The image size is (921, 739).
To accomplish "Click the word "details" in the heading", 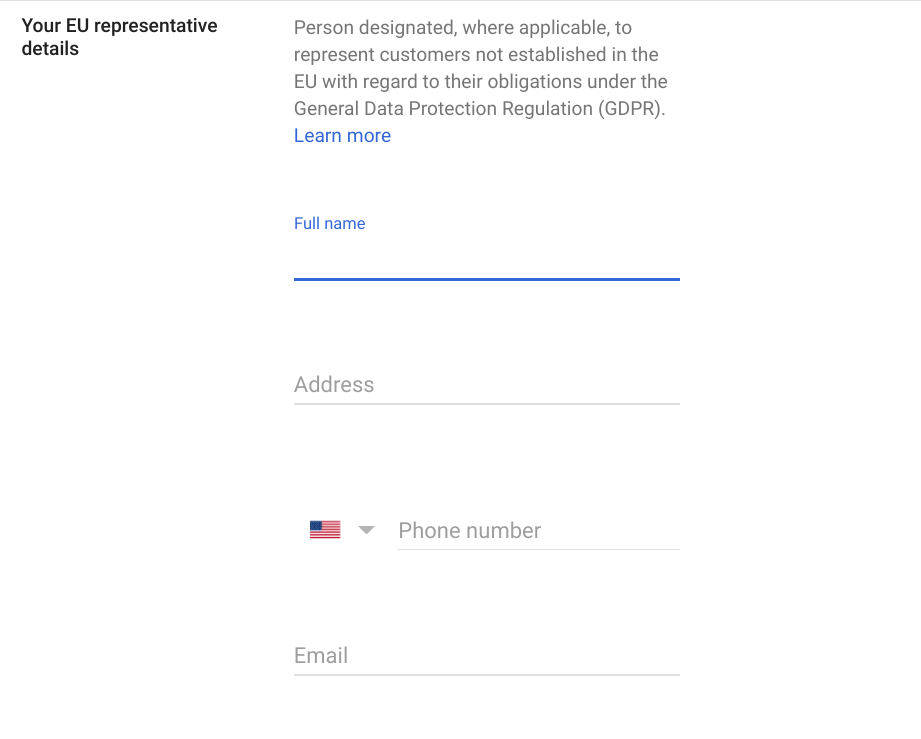I will point(50,49).
